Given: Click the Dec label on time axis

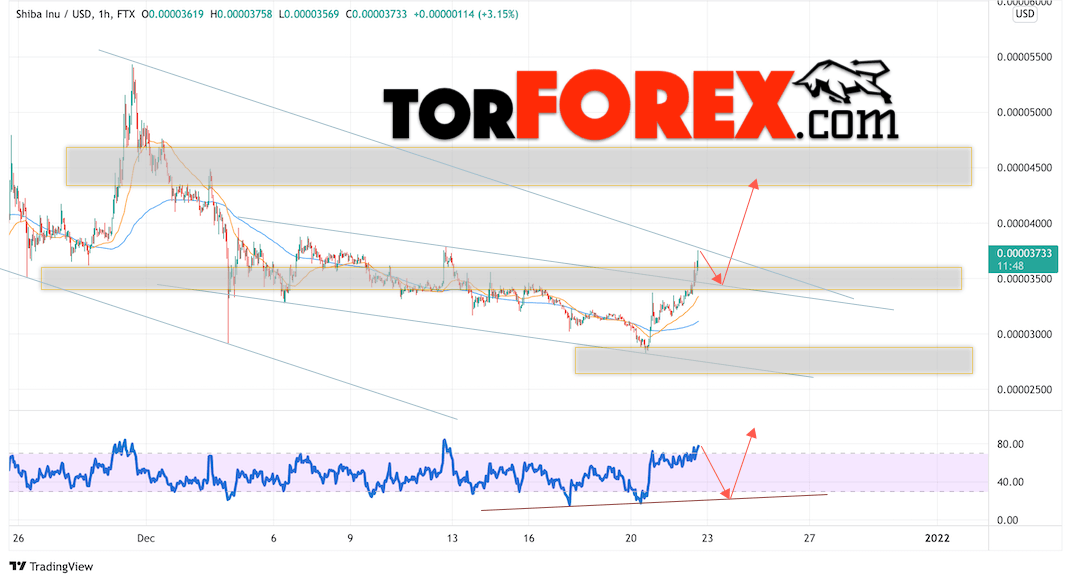Looking at the screenshot, I should [x=145, y=538].
